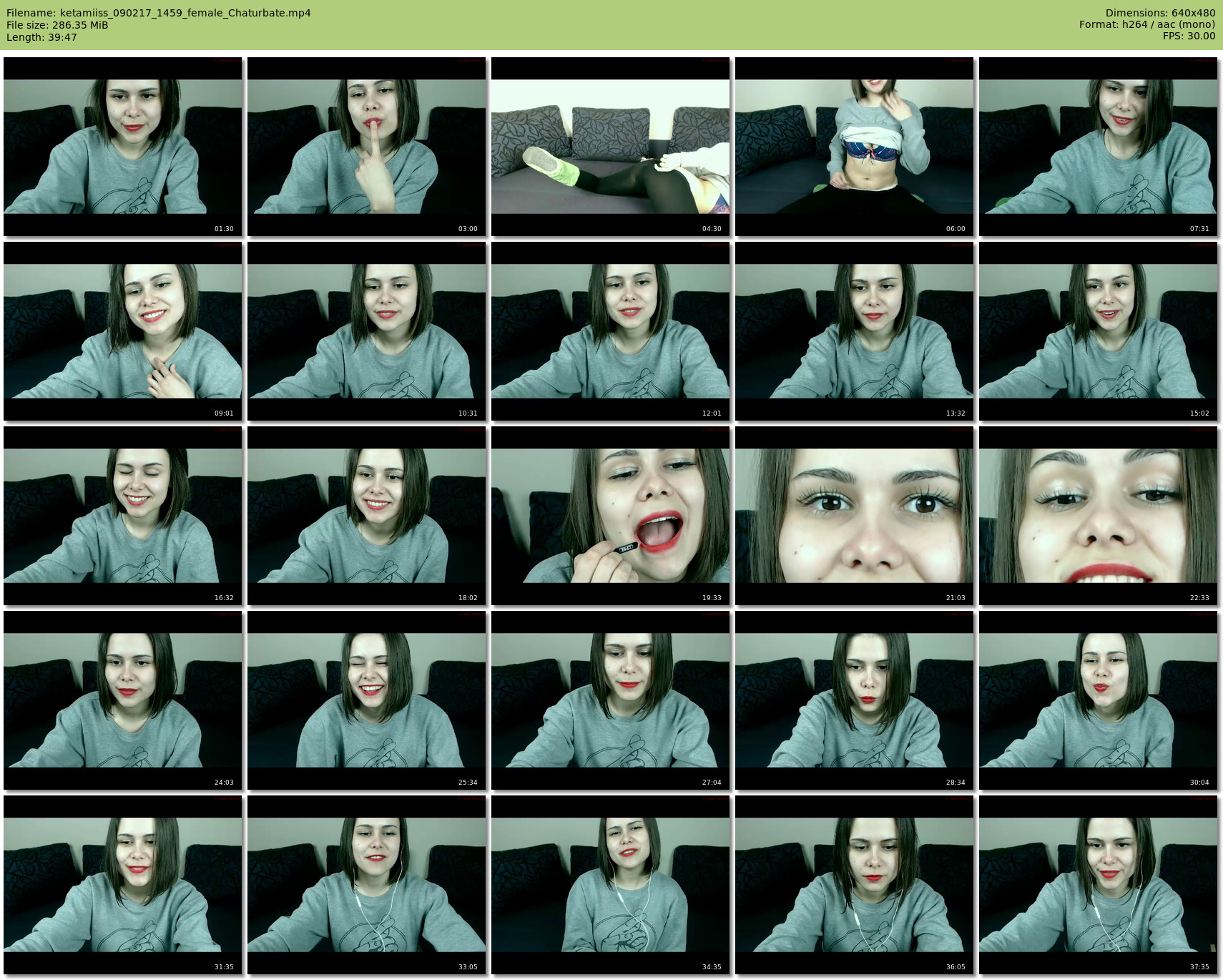Click the frame stamped 27:04
This screenshot has height=980, width=1223.
click(611, 700)
